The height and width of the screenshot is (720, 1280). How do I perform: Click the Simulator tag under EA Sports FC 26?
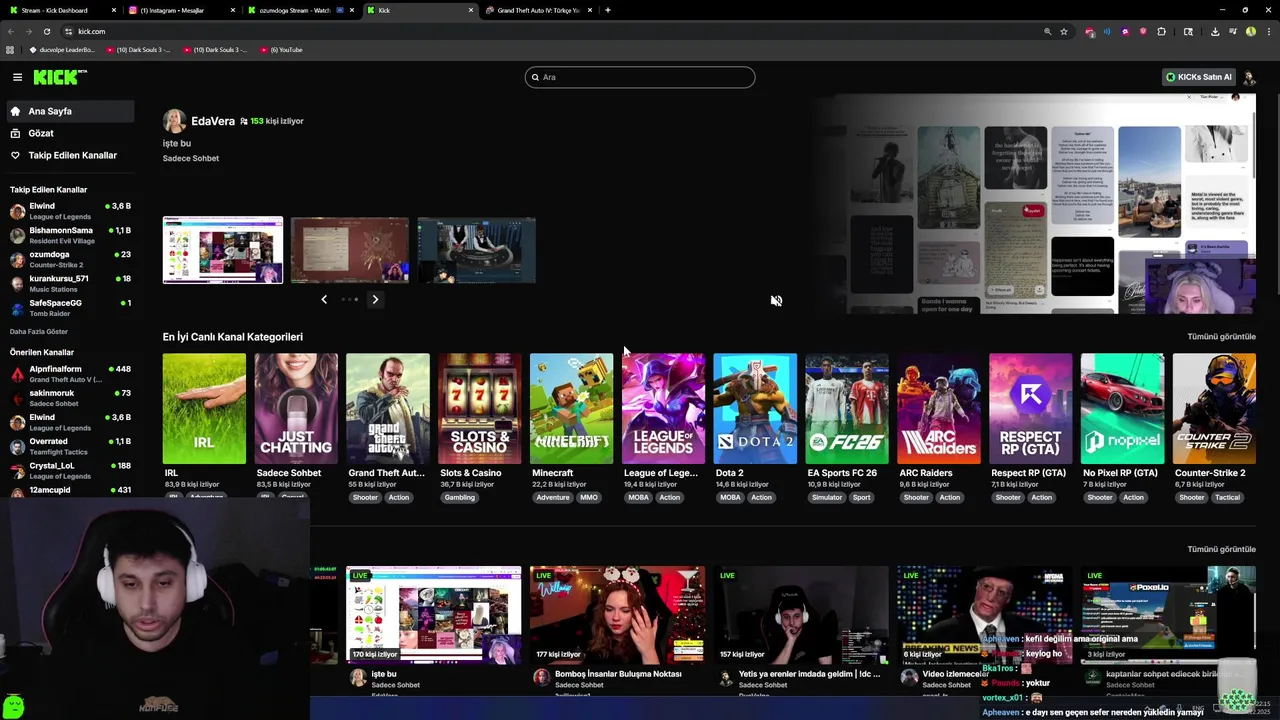827,497
